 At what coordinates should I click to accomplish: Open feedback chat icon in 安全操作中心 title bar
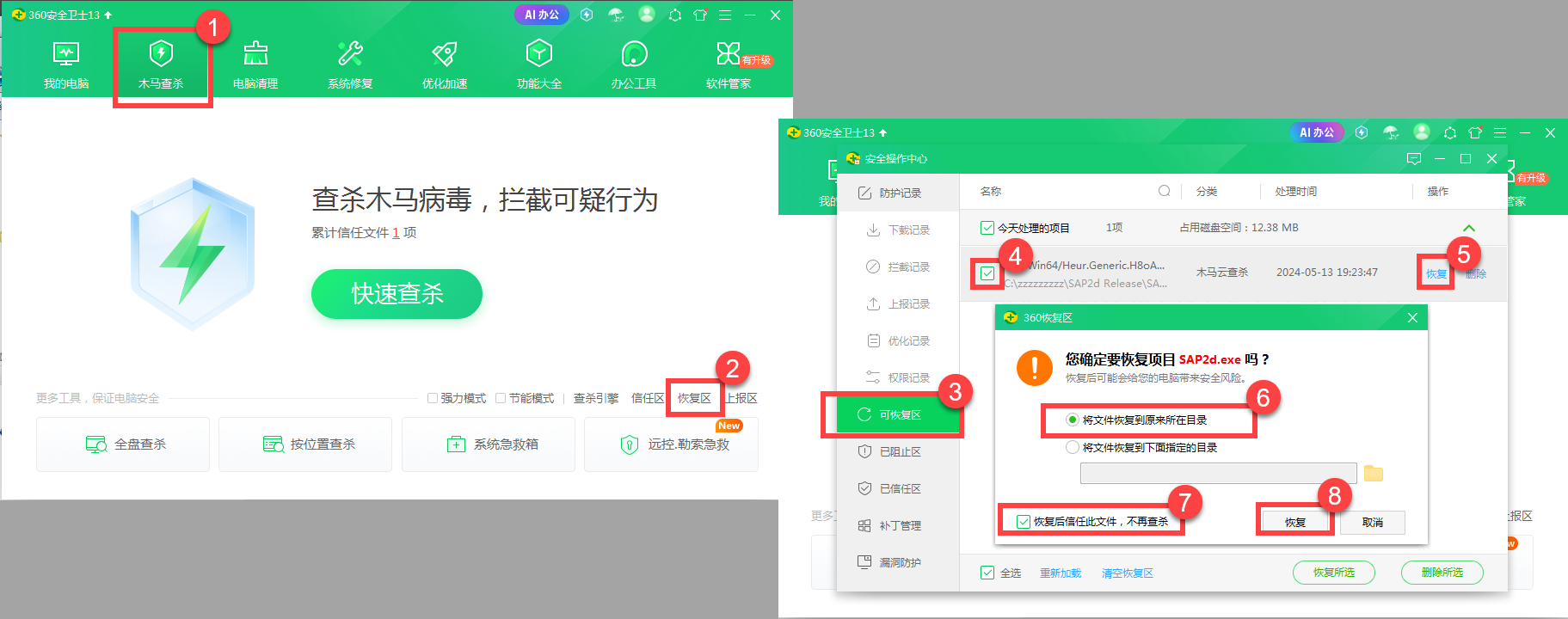point(1414,159)
